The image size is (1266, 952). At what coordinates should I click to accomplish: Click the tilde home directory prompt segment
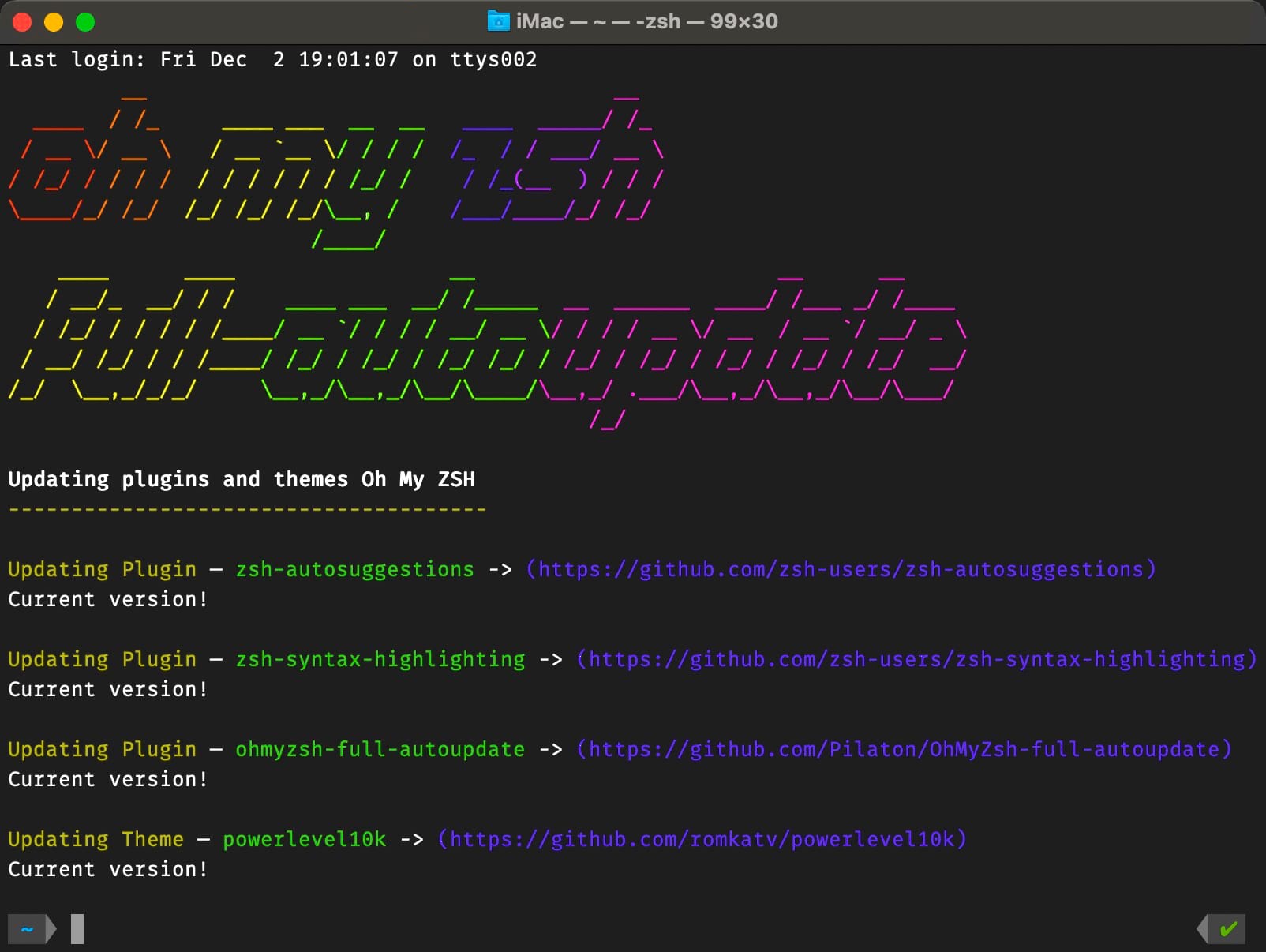click(x=27, y=929)
